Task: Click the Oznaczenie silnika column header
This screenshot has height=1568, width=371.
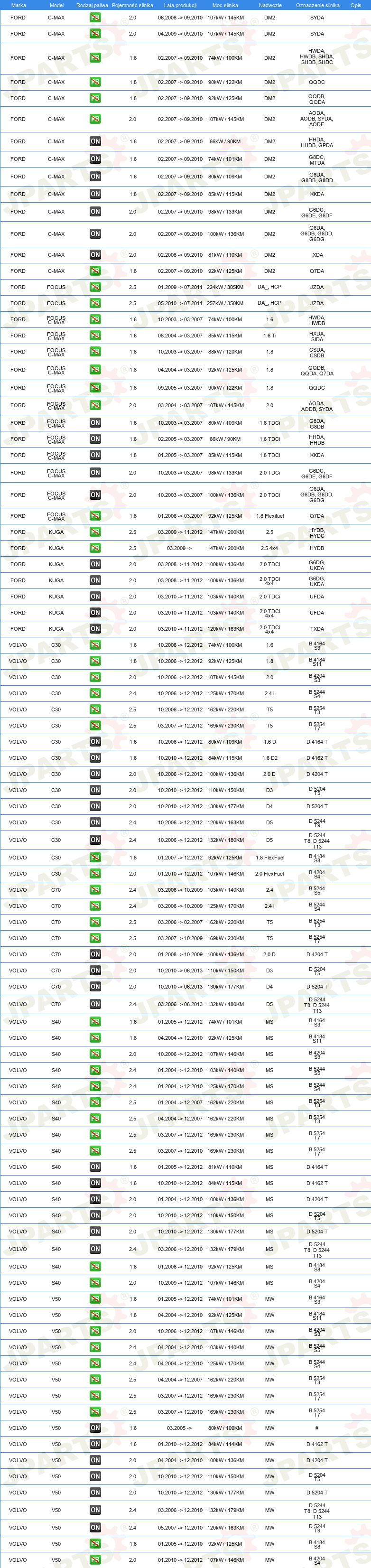Action: coord(317,5)
